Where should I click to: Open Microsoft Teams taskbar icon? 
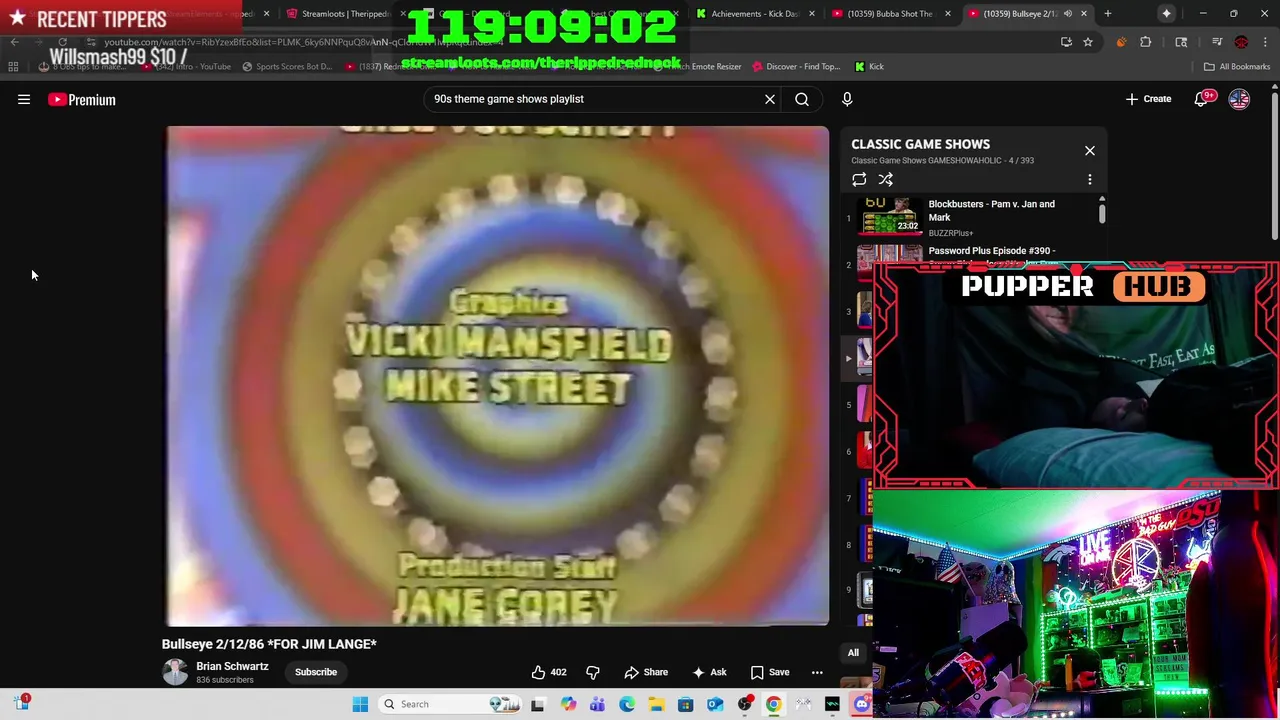[597, 704]
